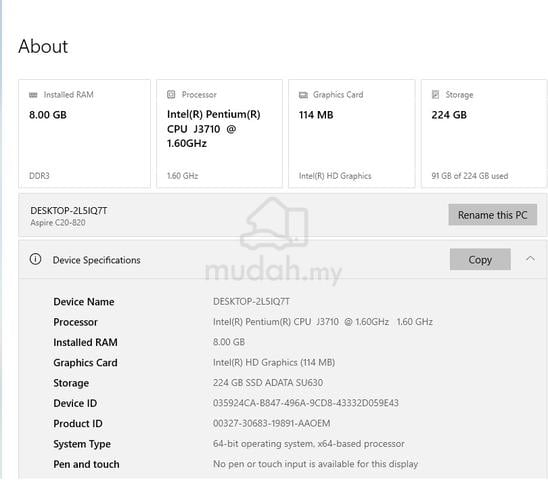Click the Device Specifications header text
This screenshot has height=480, width=548.
(96, 260)
